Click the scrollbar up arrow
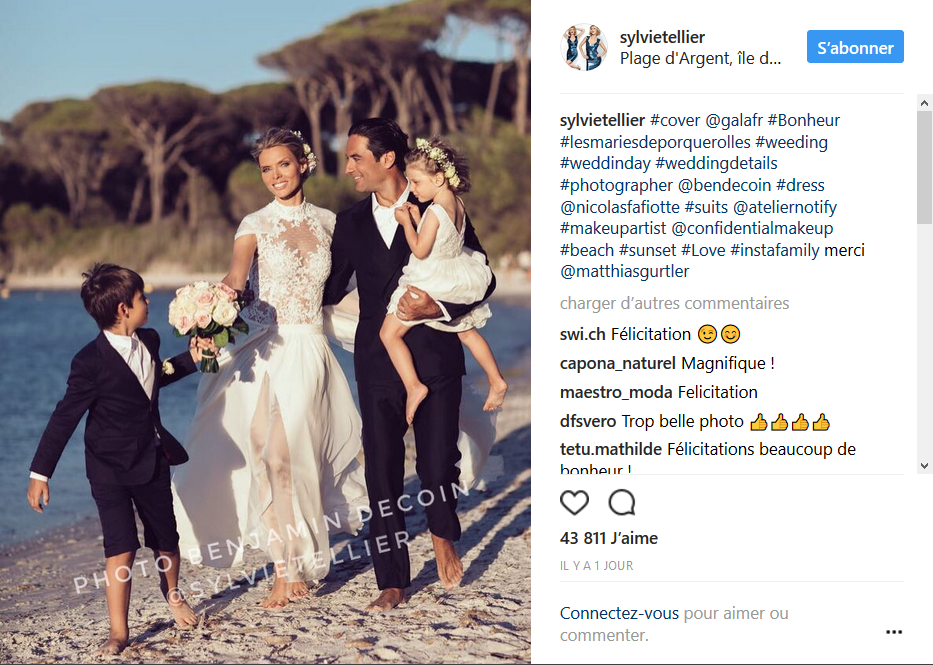This screenshot has width=933, height=665. tap(924, 103)
